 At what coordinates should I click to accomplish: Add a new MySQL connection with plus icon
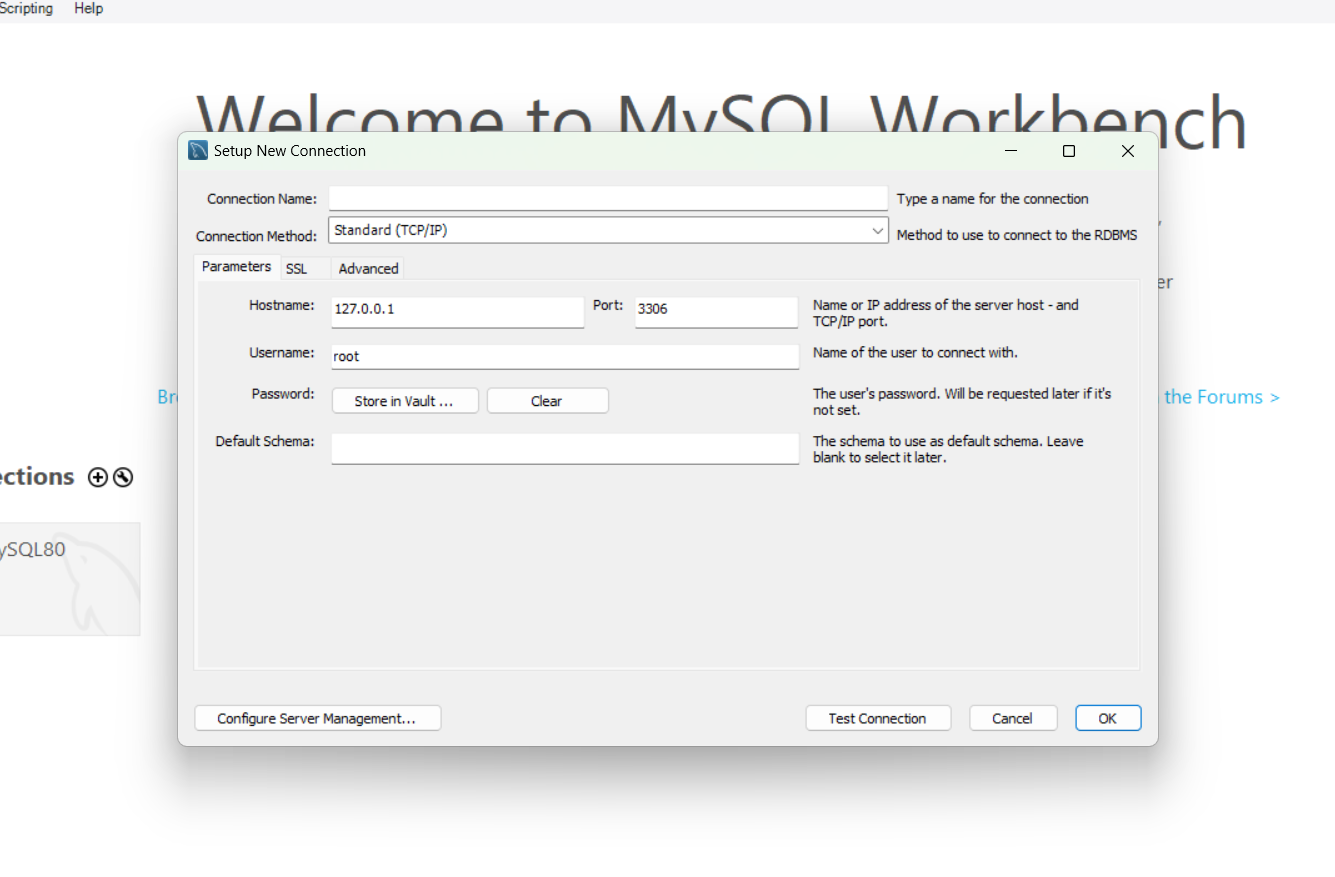98,477
